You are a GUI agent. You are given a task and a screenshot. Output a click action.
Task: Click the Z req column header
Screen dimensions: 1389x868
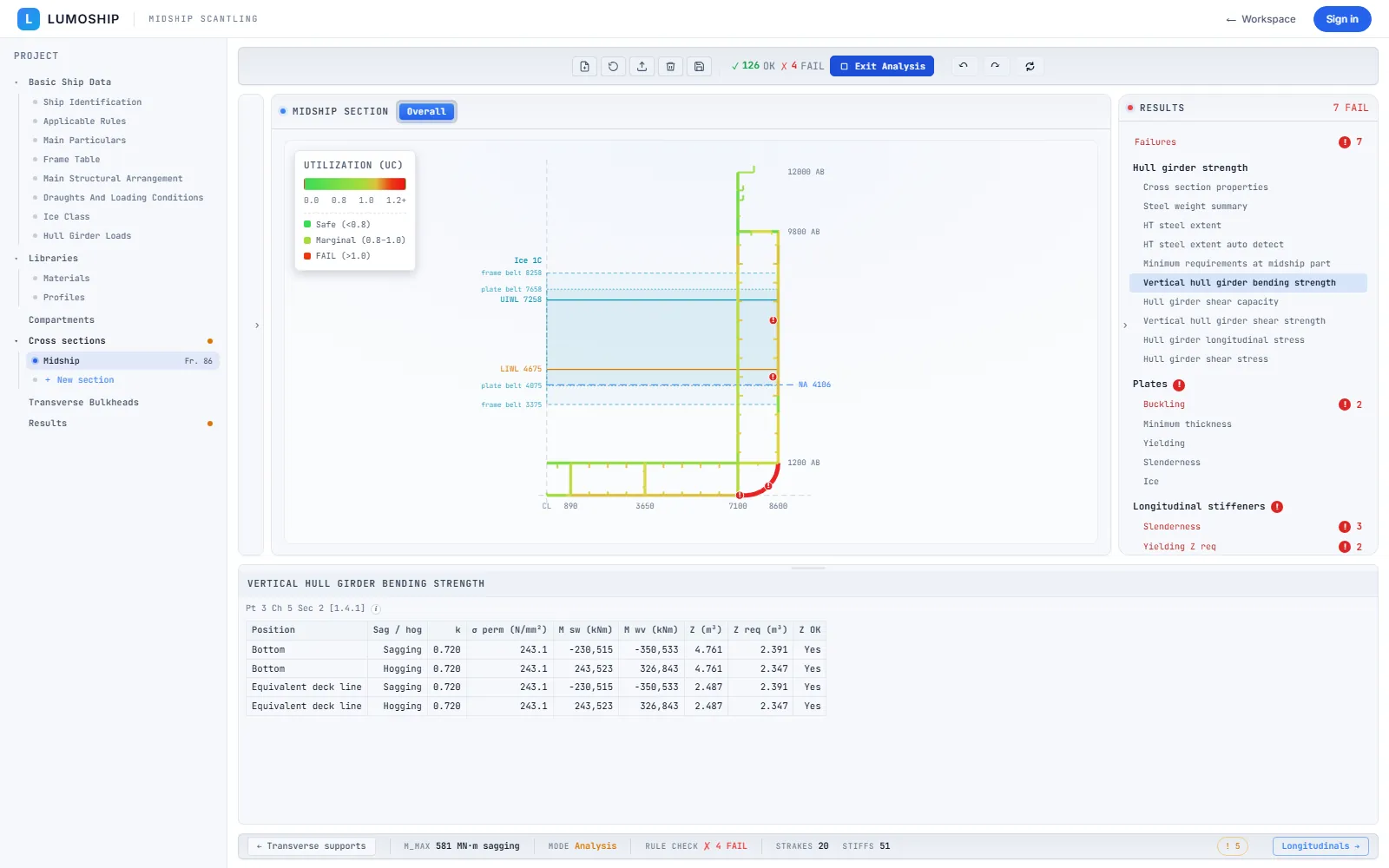pyautogui.click(x=760, y=630)
